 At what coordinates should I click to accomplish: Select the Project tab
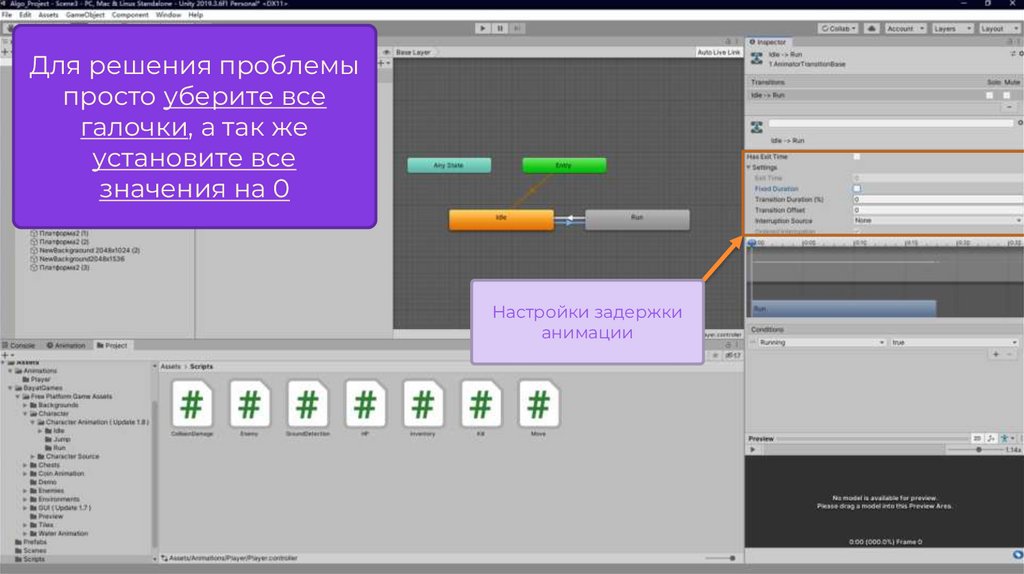(112, 345)
